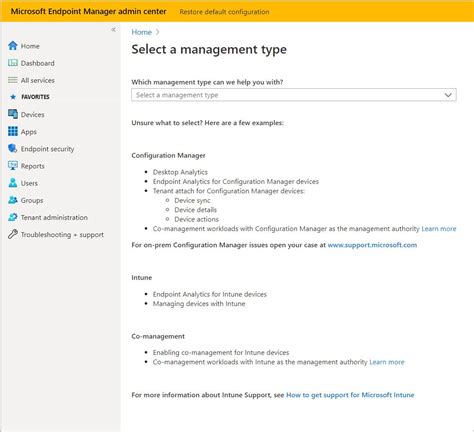The image size is (474, 432).
Task: Click the Troubleshooting wrench icon
Action: coord(13,234)
